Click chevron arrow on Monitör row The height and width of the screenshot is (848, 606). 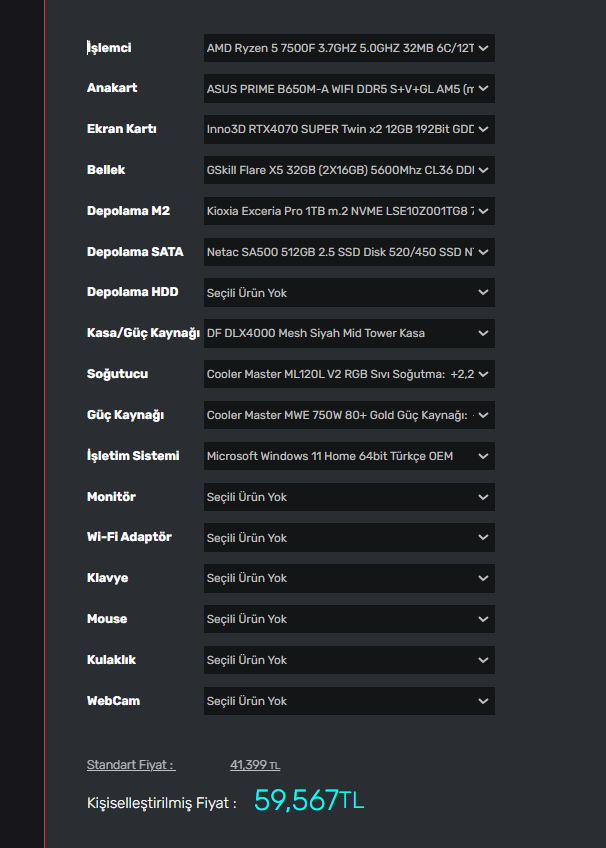pos(484,497)
